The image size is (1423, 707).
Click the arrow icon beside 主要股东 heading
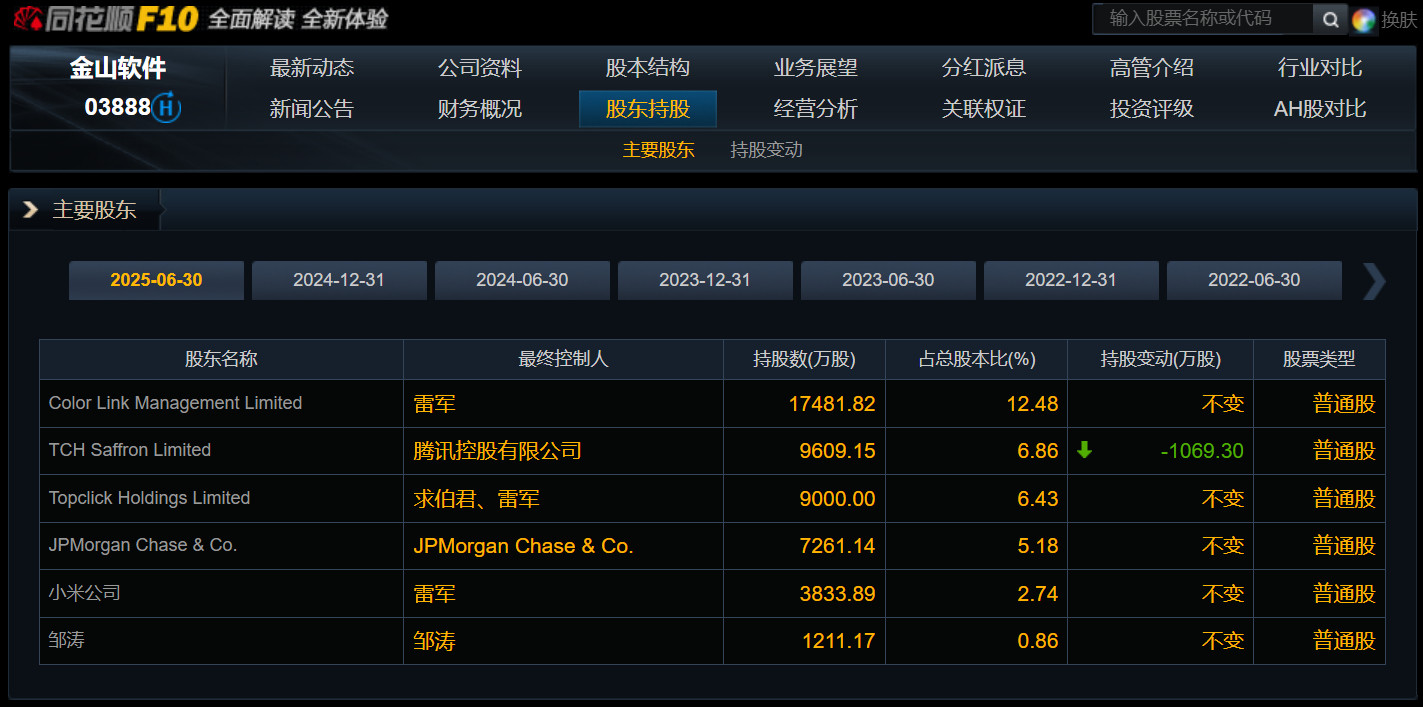(30, 210)
